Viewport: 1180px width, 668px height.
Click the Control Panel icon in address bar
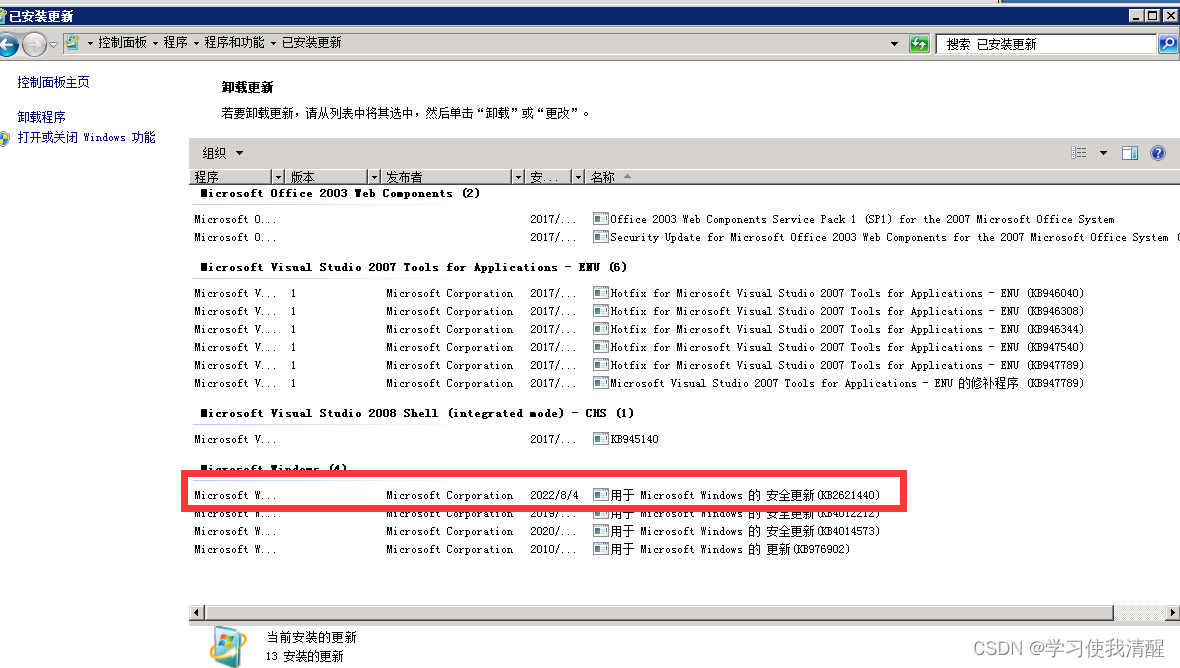[72, 43]
